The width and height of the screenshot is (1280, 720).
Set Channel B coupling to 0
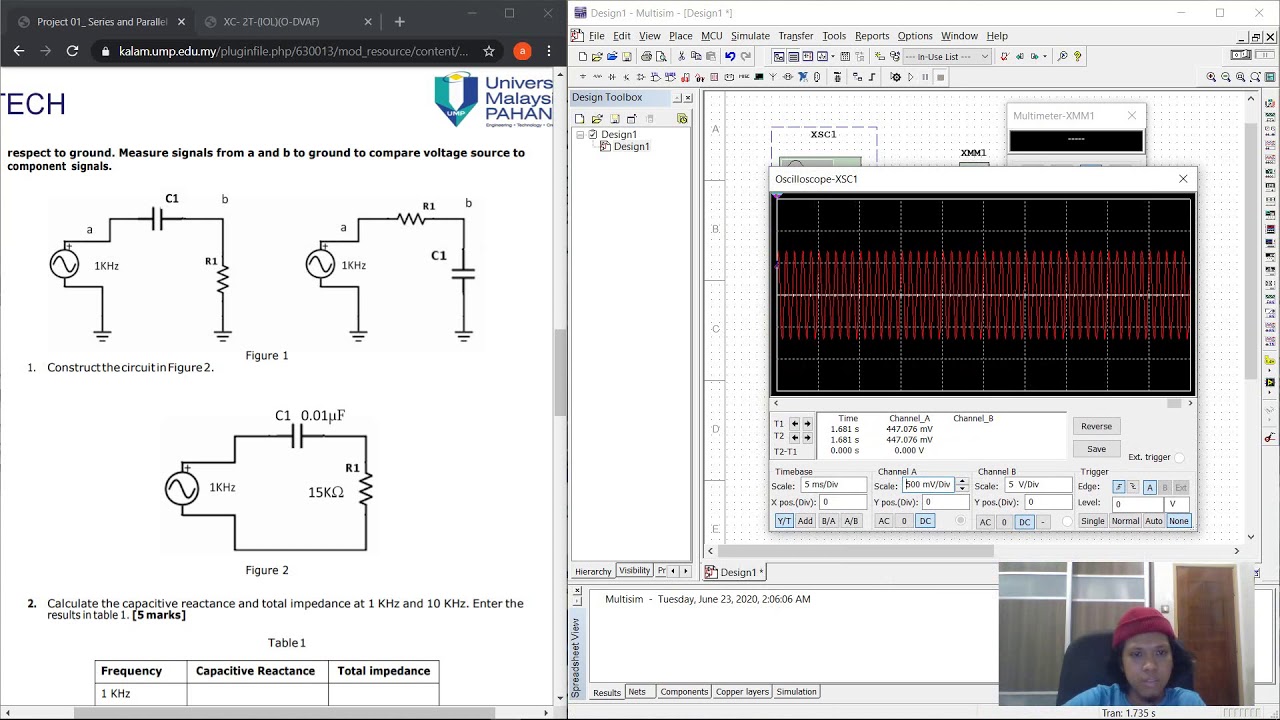[1004, 521]
